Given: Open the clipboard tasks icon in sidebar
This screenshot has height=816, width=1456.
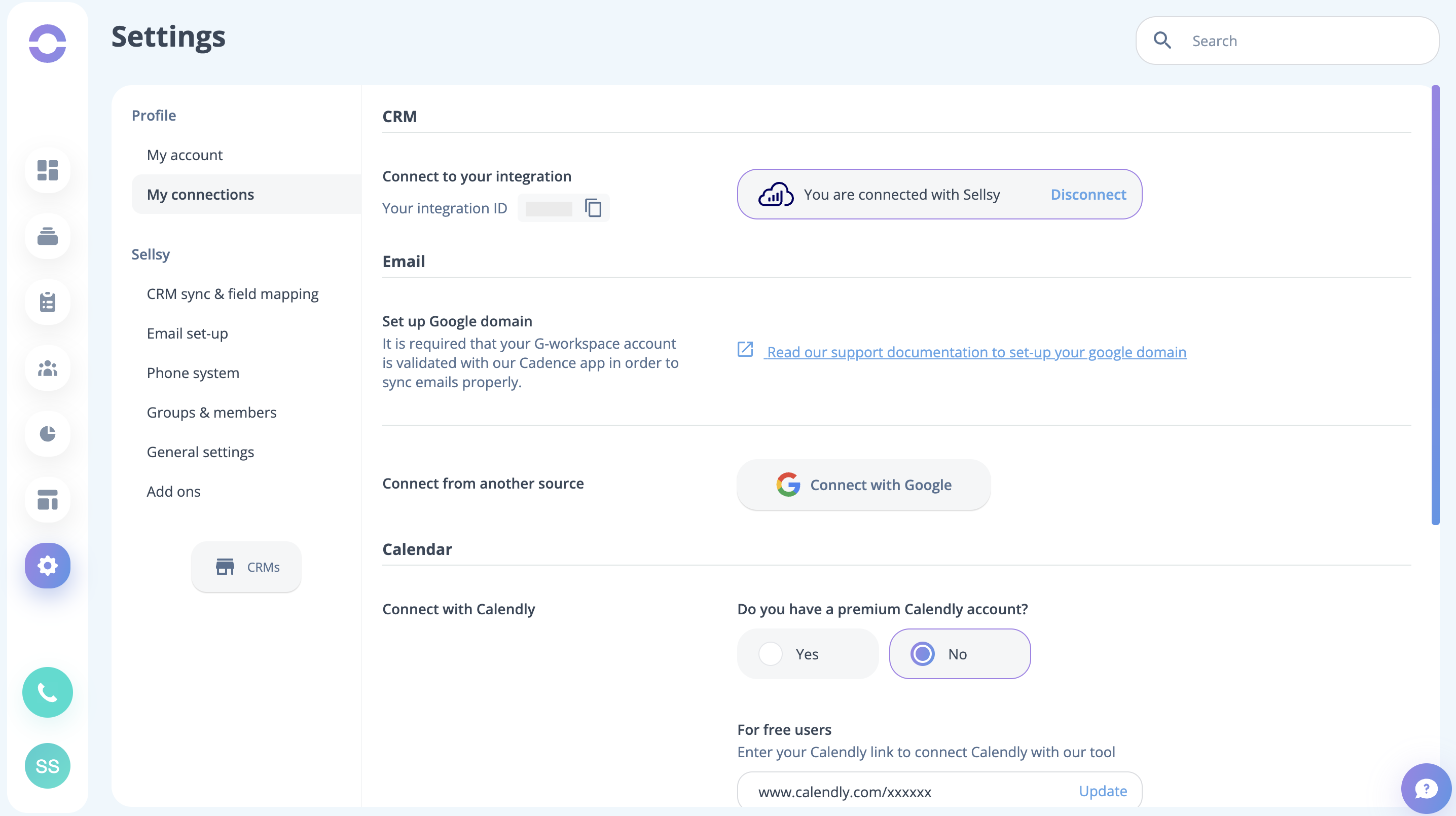Looking at the screenshot, I should point(48,303).
